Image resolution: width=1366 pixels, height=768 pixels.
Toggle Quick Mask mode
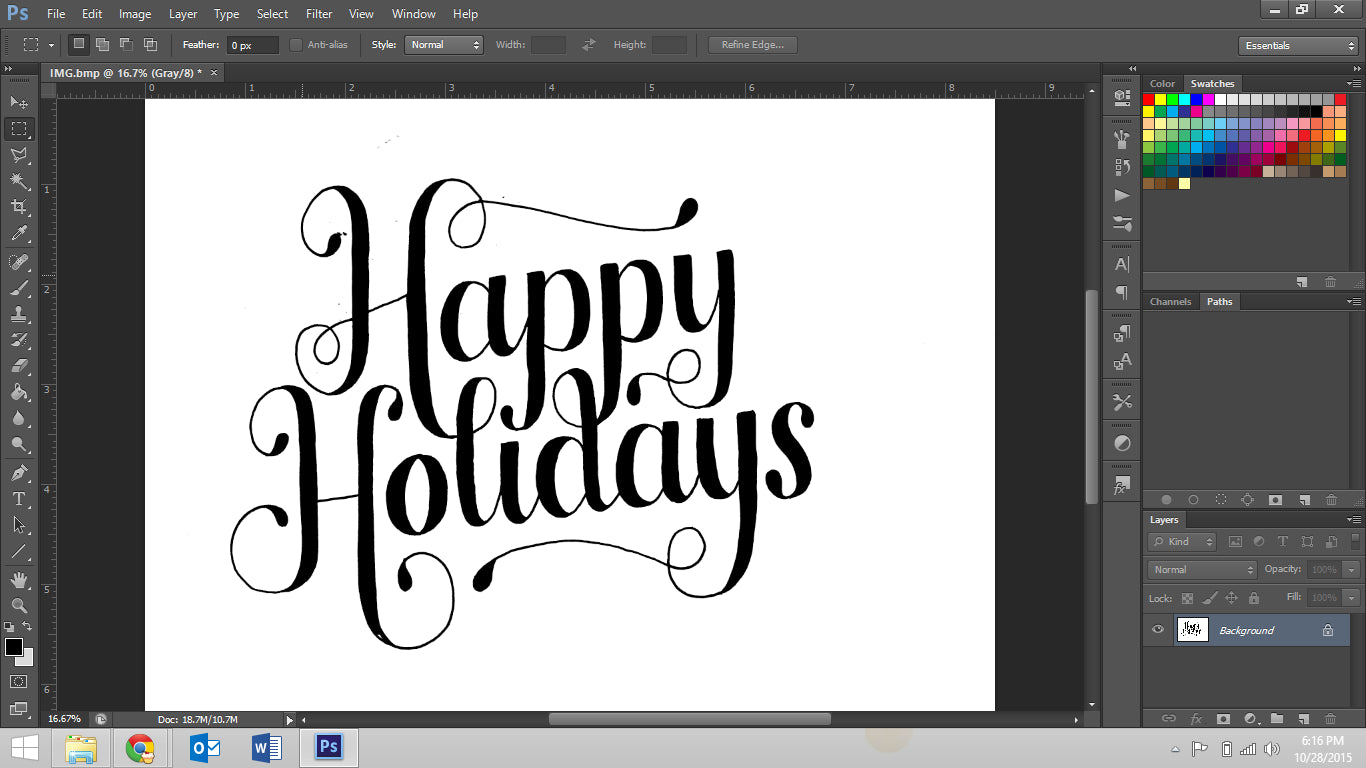pos(19,682)
